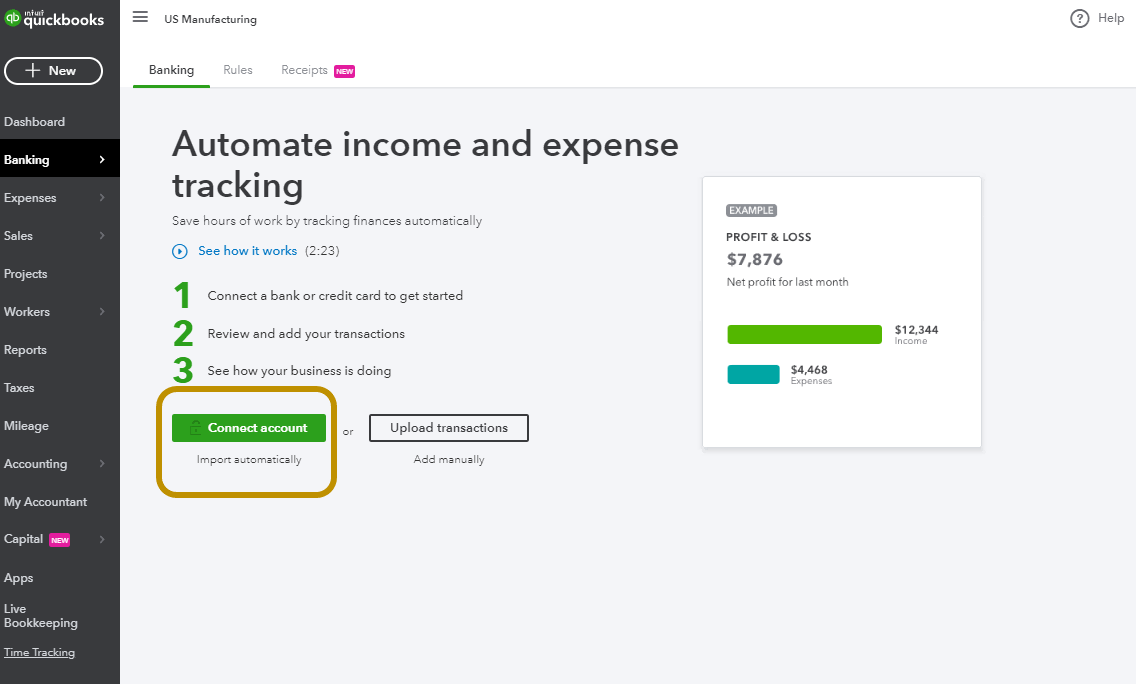Click the Upload transactions button
1136x684 pixels.
pos(449,428)
